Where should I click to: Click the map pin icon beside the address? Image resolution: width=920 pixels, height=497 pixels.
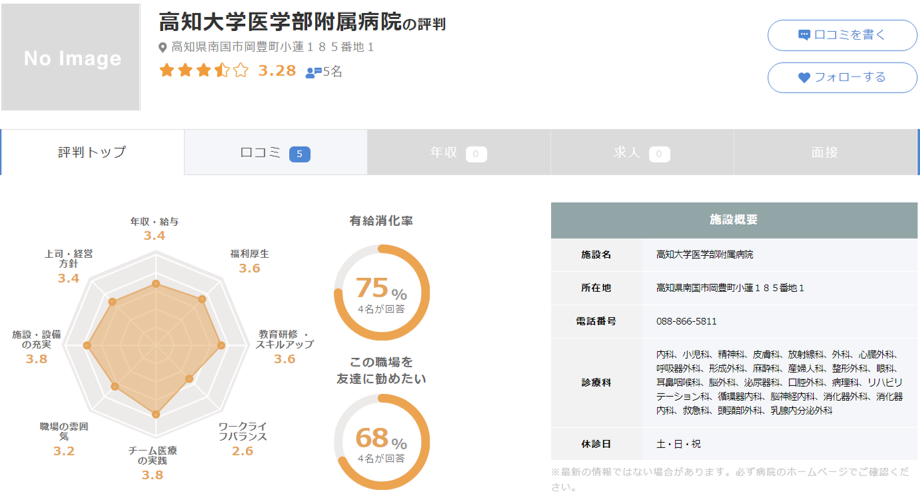tap(163, 48)
